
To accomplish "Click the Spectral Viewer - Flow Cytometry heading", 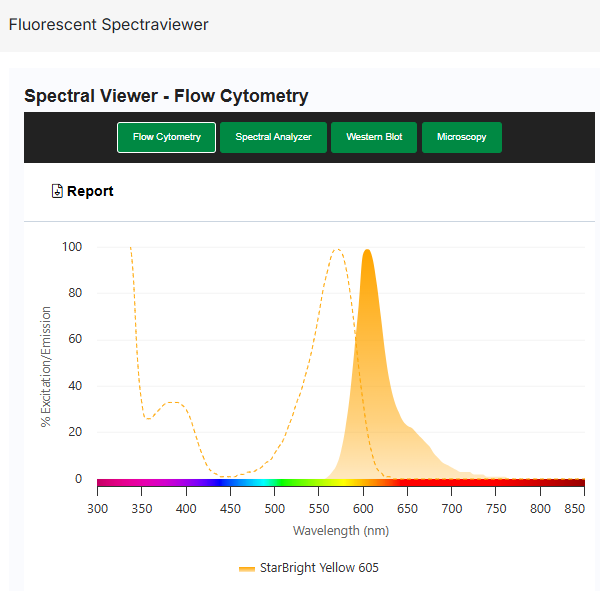I will 166,96.
